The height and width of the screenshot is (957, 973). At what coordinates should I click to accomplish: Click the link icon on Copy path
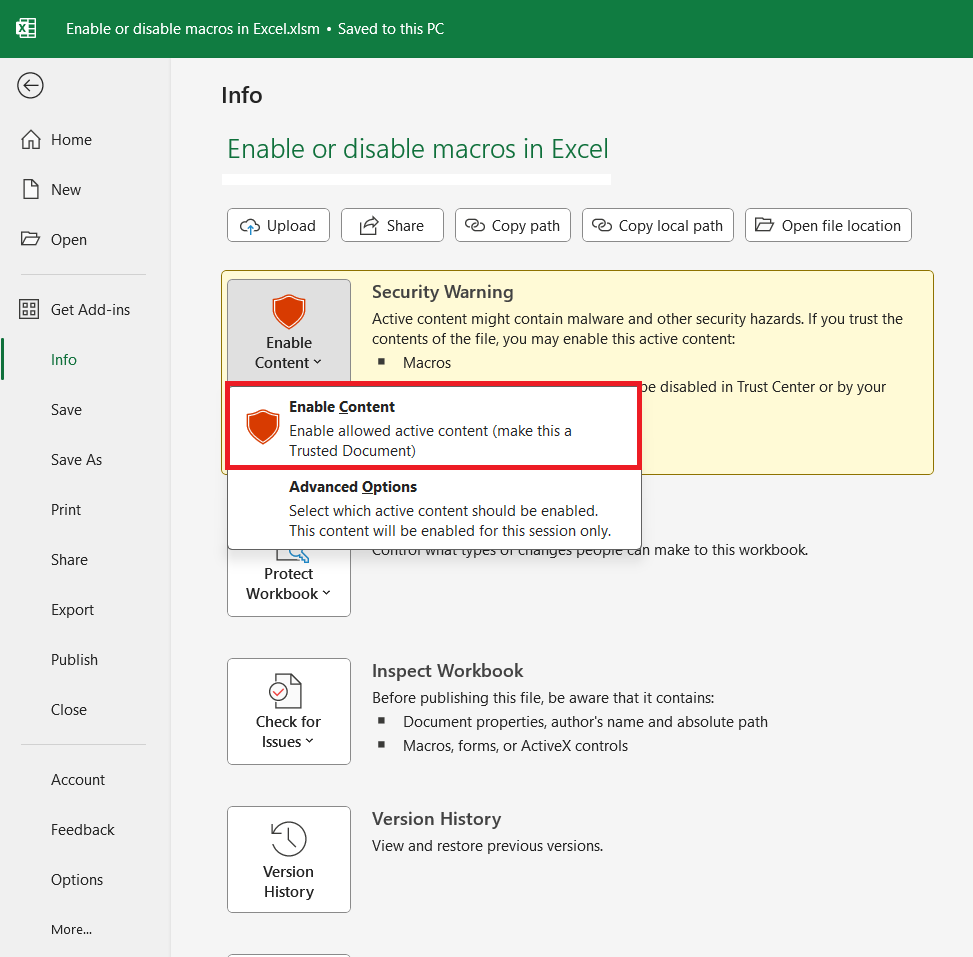tap(475, 225)
